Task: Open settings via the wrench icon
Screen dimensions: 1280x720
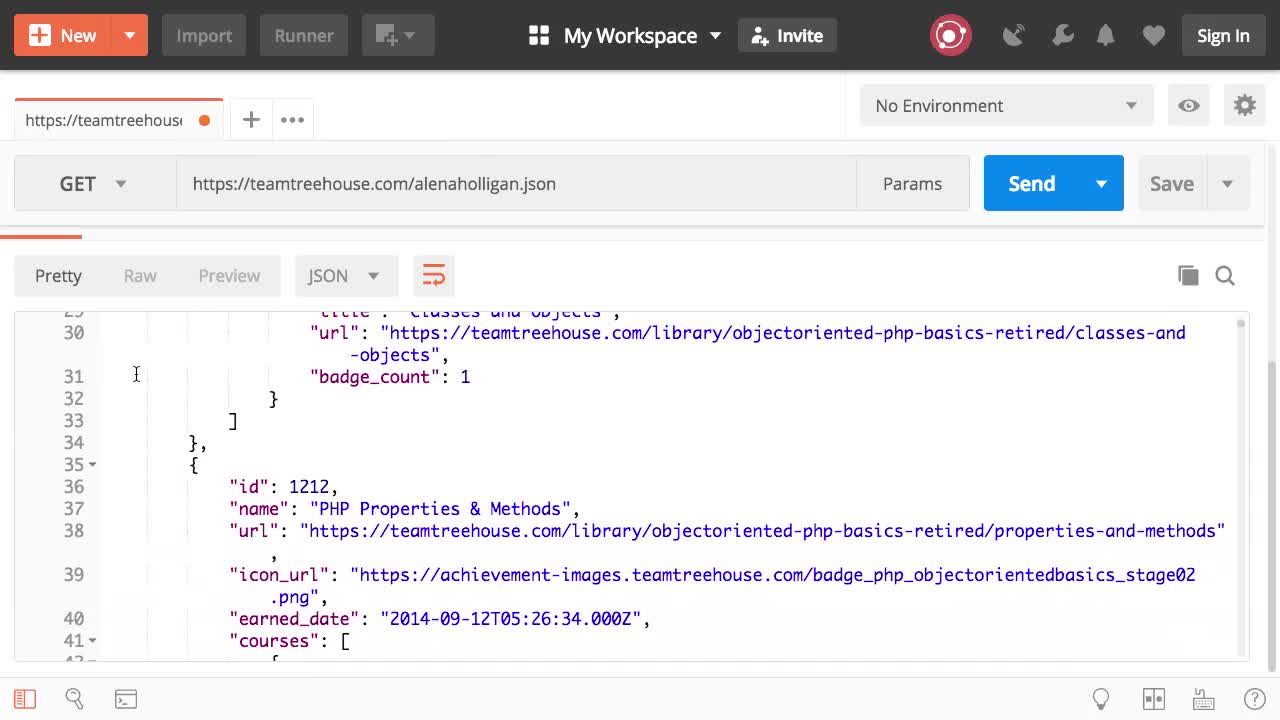Action: [1062, 36]
